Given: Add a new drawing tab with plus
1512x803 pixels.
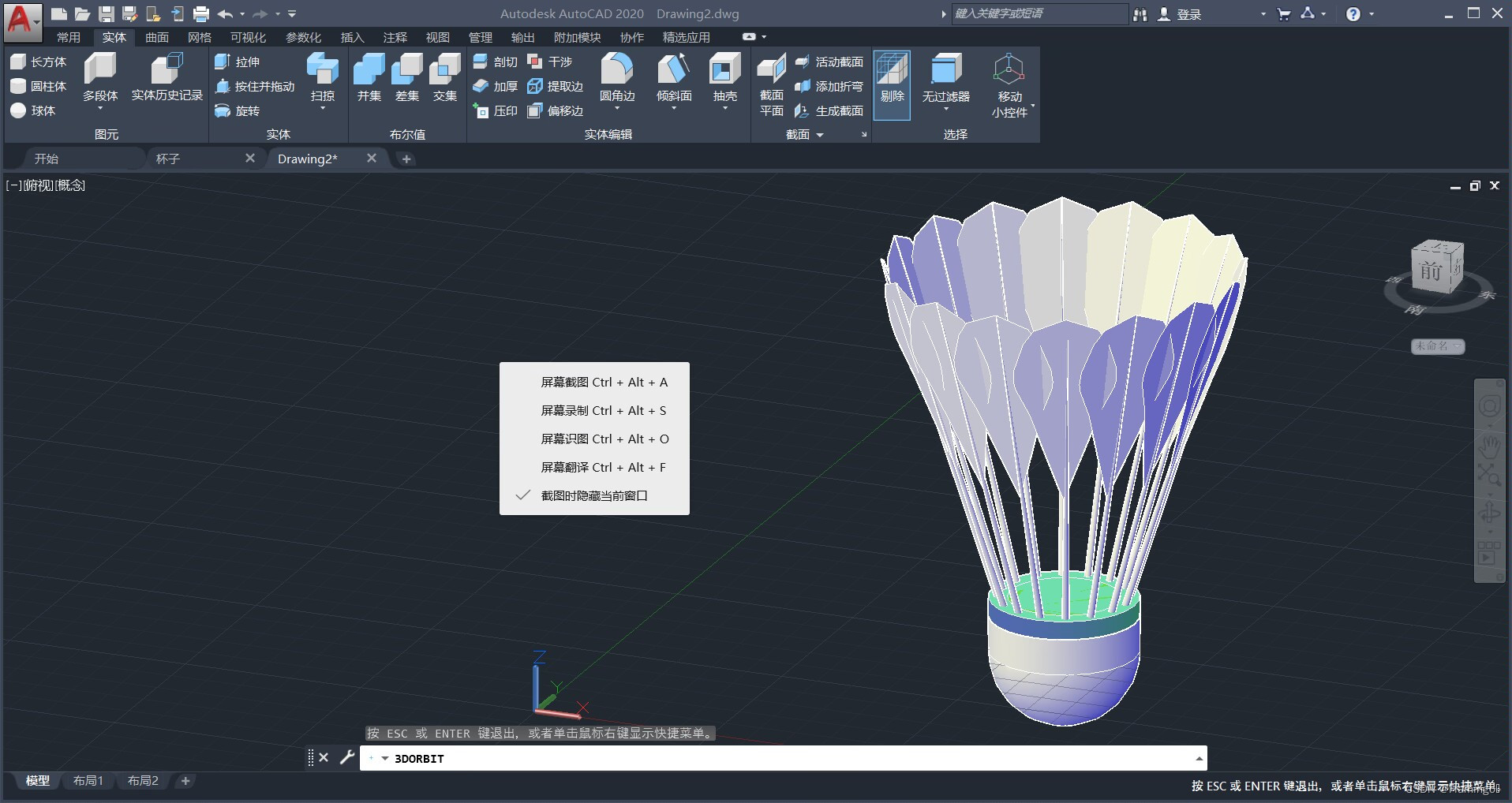Looking at the screenshot, I should coord(406,159).
